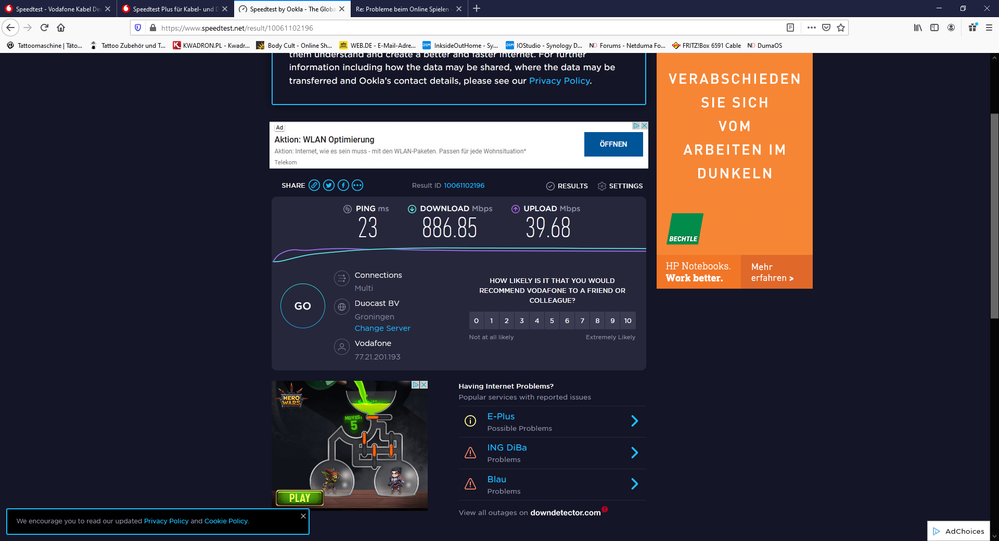Open the Library icon in toolbar

coord(917,27)
